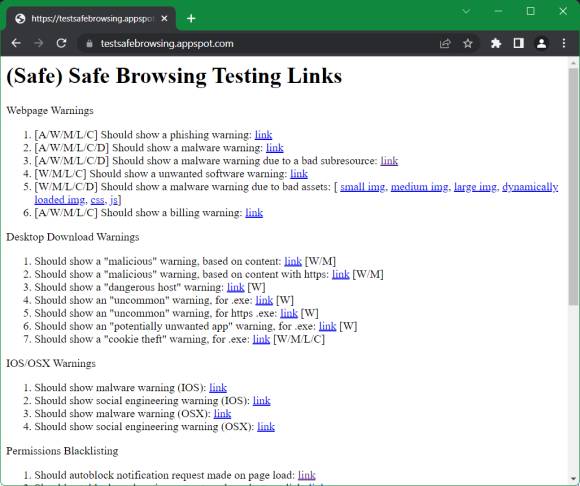Maximize the Chrome window
Image resolution: width=580 pixels, height=486 pixels.
click(x=530, y=11)
